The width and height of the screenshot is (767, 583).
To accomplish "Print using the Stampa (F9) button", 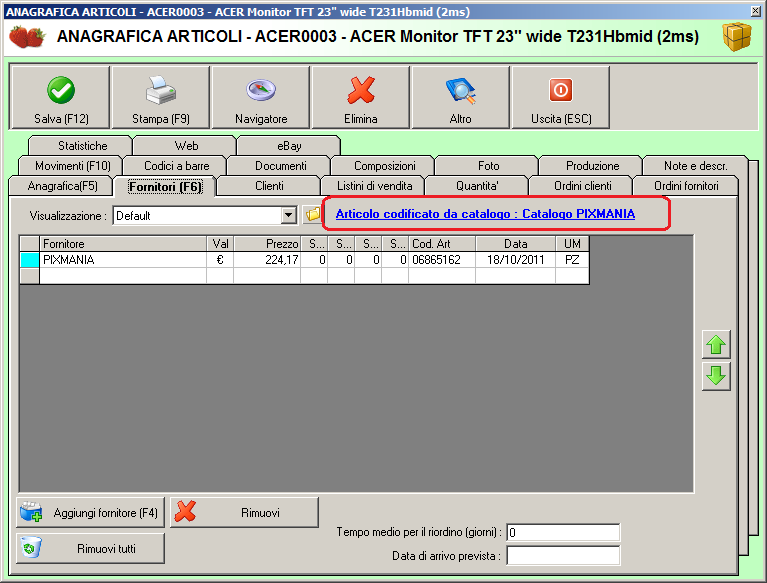I will point(161,98).
